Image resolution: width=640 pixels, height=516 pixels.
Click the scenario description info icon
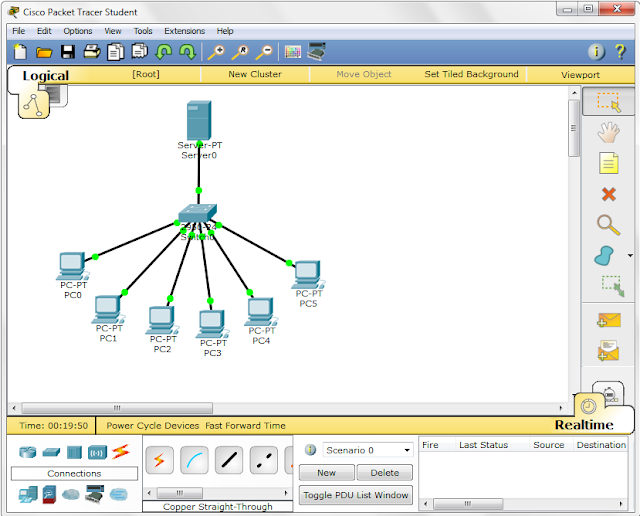[310, 450]
